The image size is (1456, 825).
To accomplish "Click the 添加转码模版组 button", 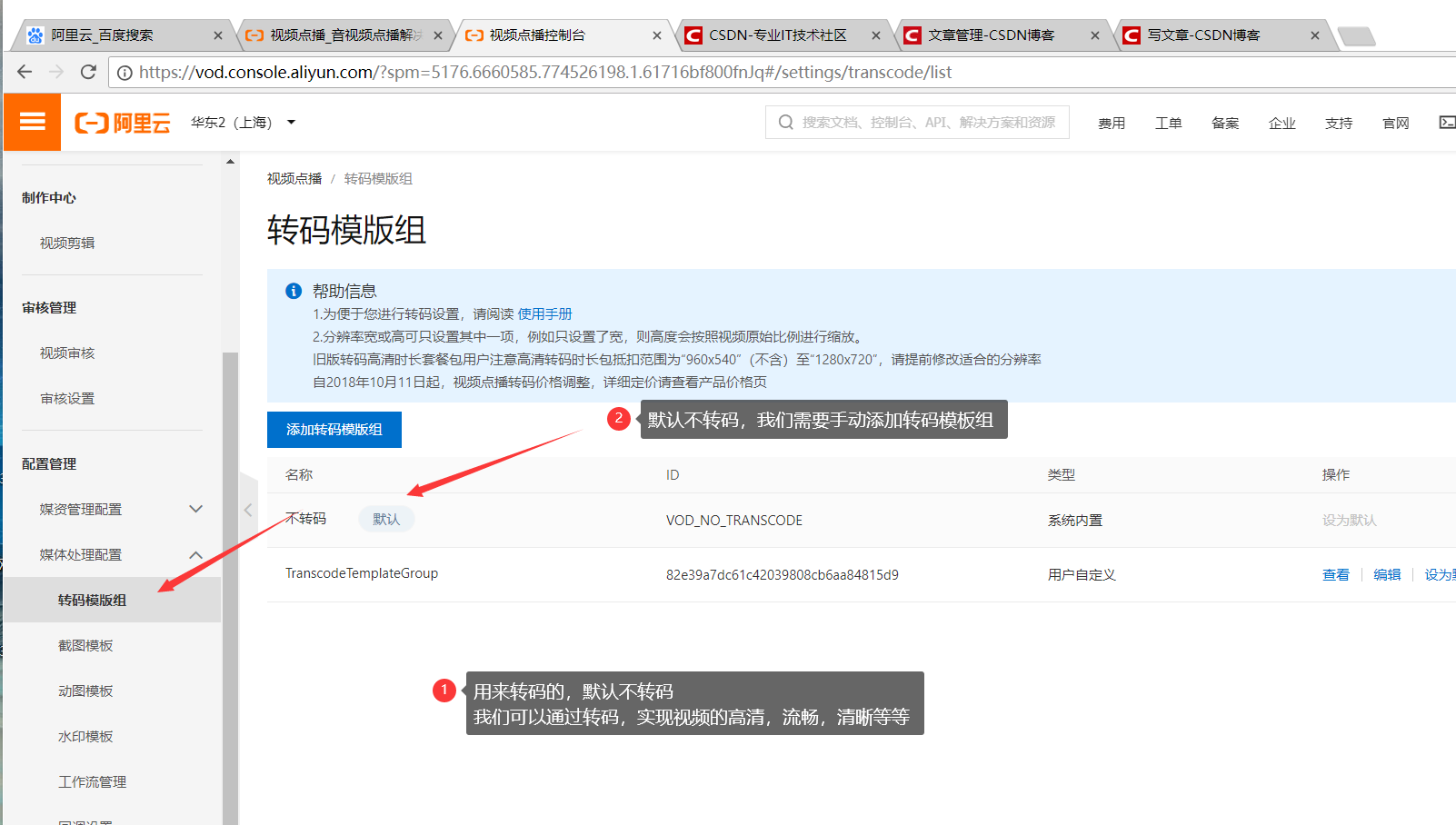I will click(x=334, y=429).
